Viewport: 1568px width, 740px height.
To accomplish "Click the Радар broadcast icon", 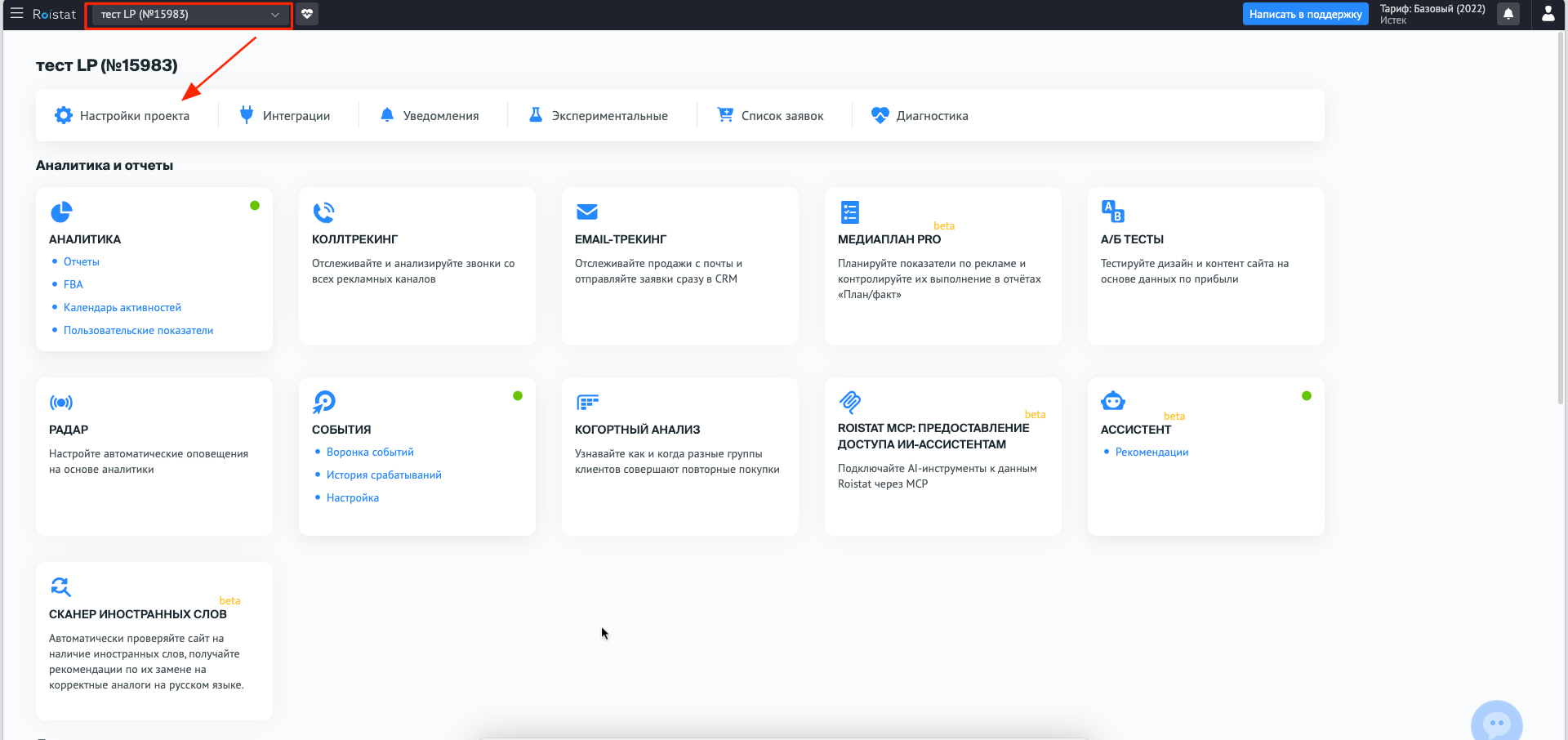I will 61,403.
